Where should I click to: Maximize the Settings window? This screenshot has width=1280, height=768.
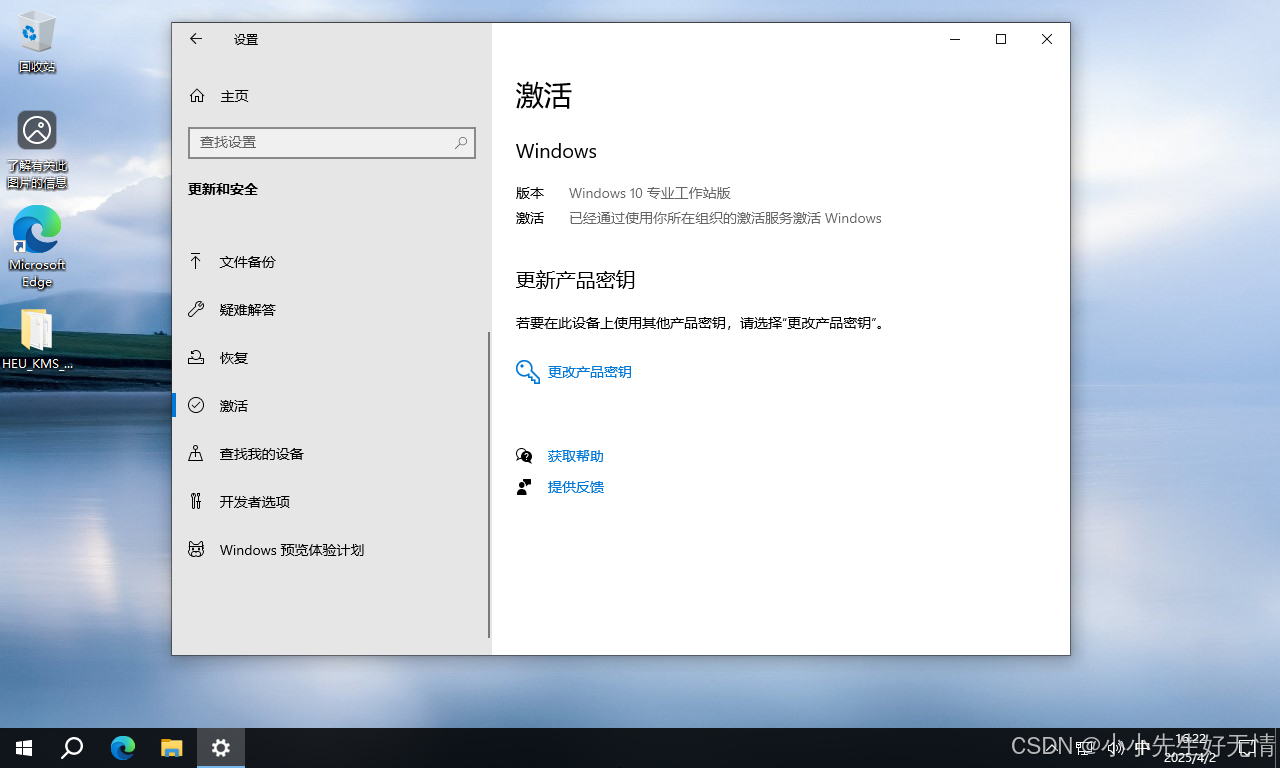click(1001, 39)
